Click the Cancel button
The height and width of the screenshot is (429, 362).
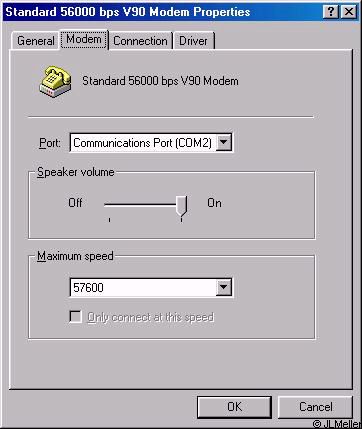315,407
